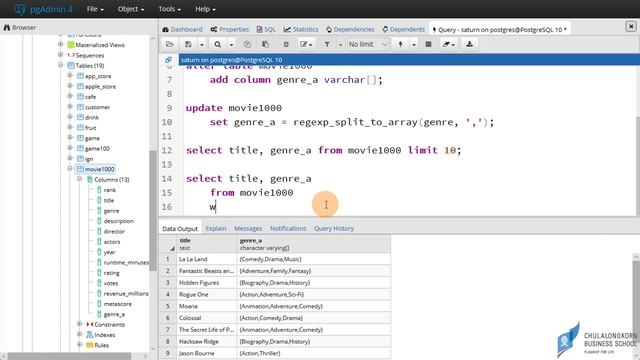Open the Object menu
Viewport: 640px width, 360px height.
click(131, 9)
